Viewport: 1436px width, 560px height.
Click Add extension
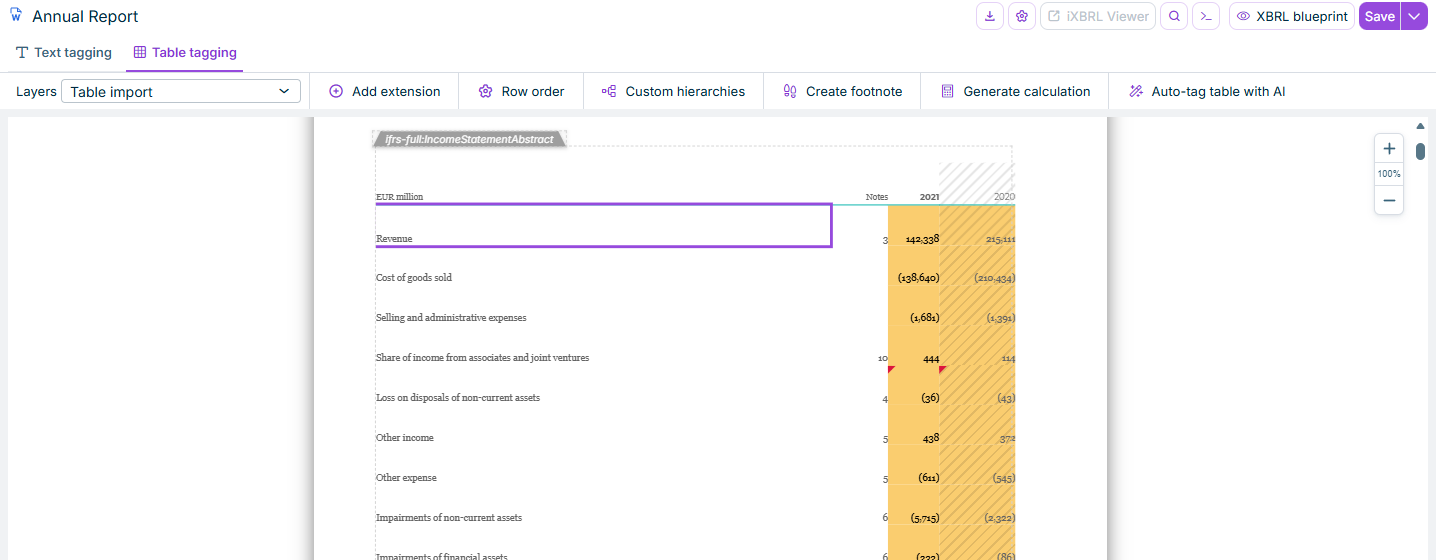pyautogui.click(x=385, y=91)
